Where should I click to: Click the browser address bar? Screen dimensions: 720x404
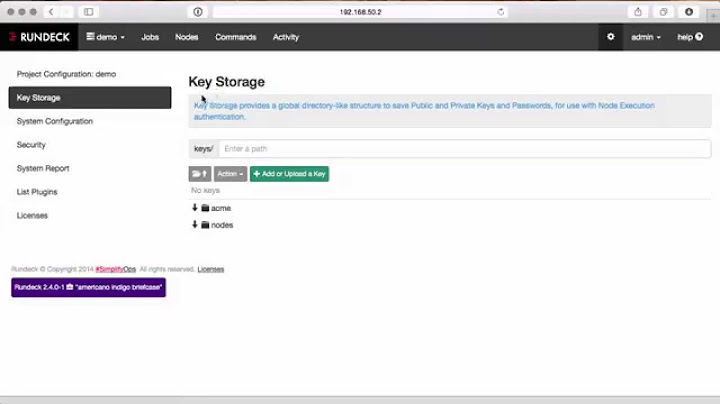[x=360, y=12]
